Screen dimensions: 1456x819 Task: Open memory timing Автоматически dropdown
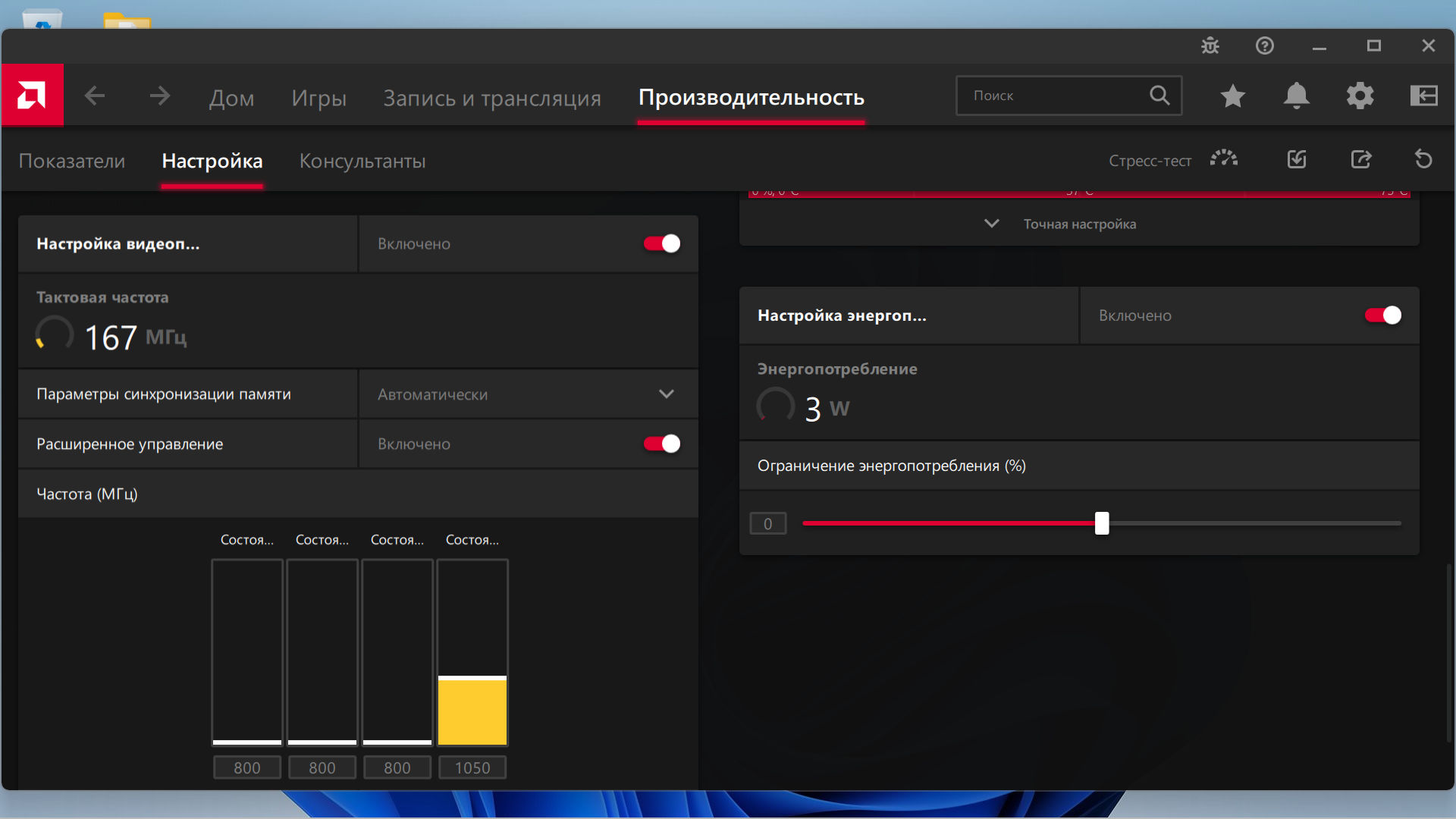[x=527, y=394]
